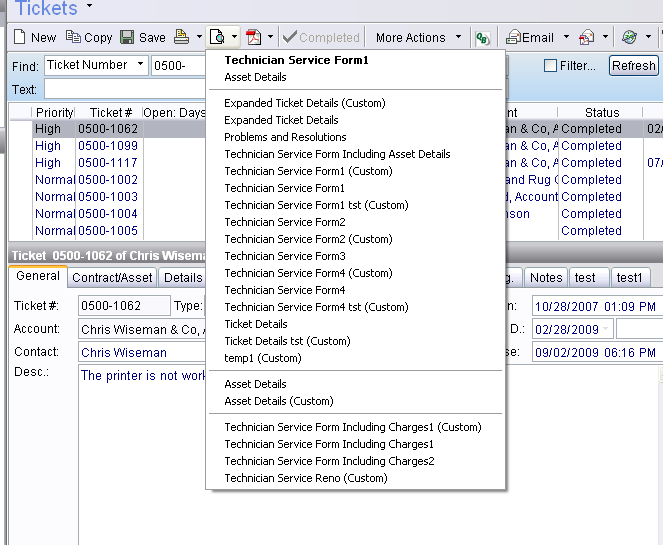Click the PDF export icon

[x=254, y=37]
